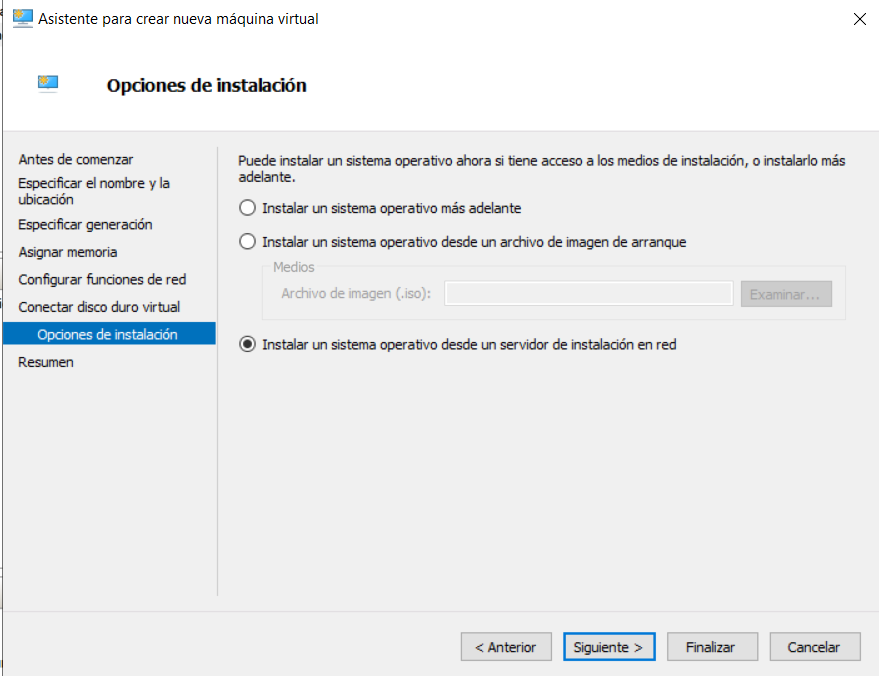Select 'Instalar un sistema operativo más adelante'
Screen dimensions: 879x676
click(247, 208)
